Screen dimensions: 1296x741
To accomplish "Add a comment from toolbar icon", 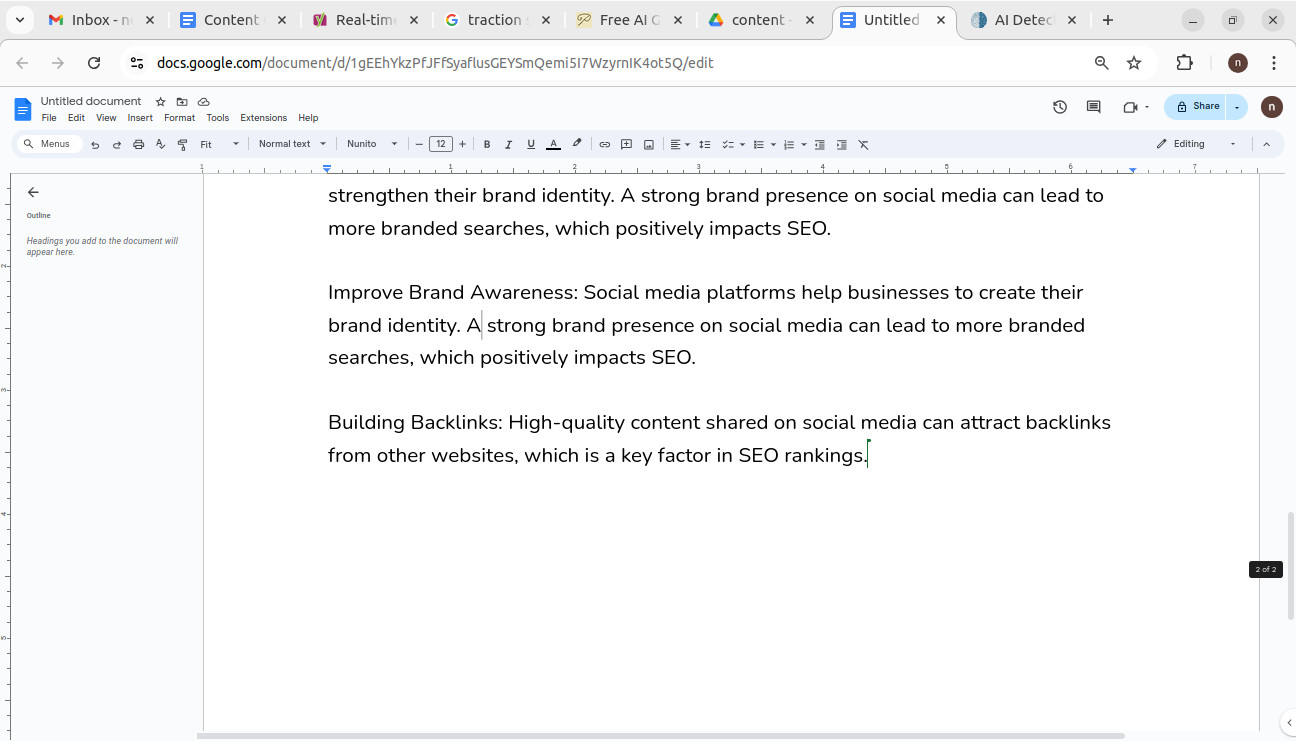I will click(627, 145).
